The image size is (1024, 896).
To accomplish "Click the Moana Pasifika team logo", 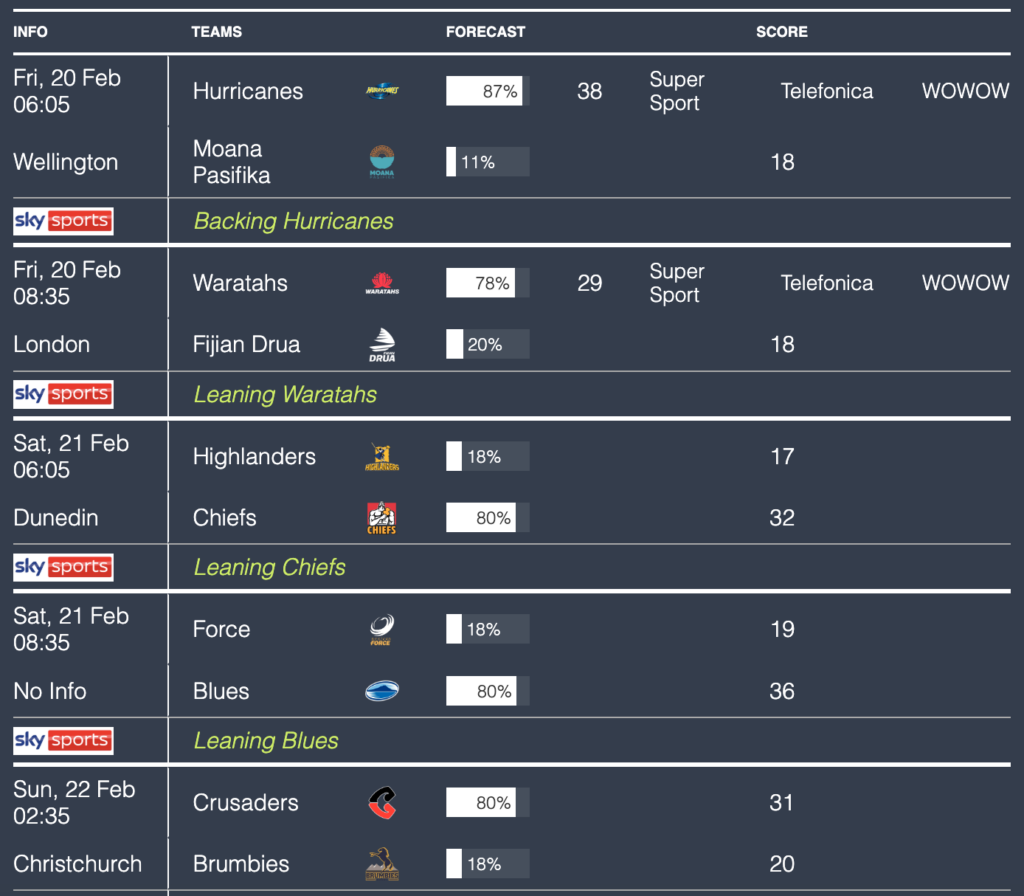I will pos(382,162).
